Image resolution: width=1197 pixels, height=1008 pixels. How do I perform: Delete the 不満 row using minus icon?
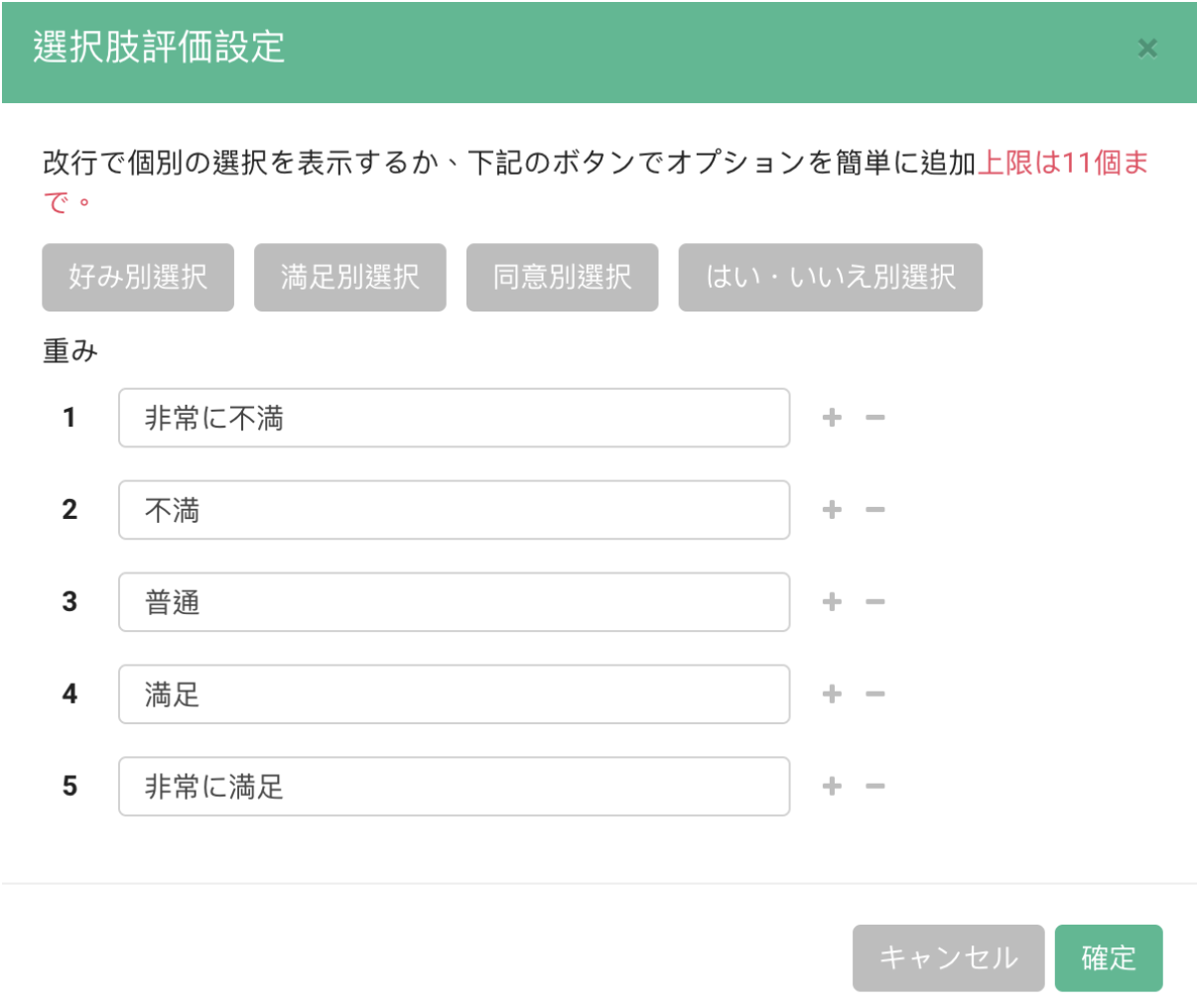(874, 510)
